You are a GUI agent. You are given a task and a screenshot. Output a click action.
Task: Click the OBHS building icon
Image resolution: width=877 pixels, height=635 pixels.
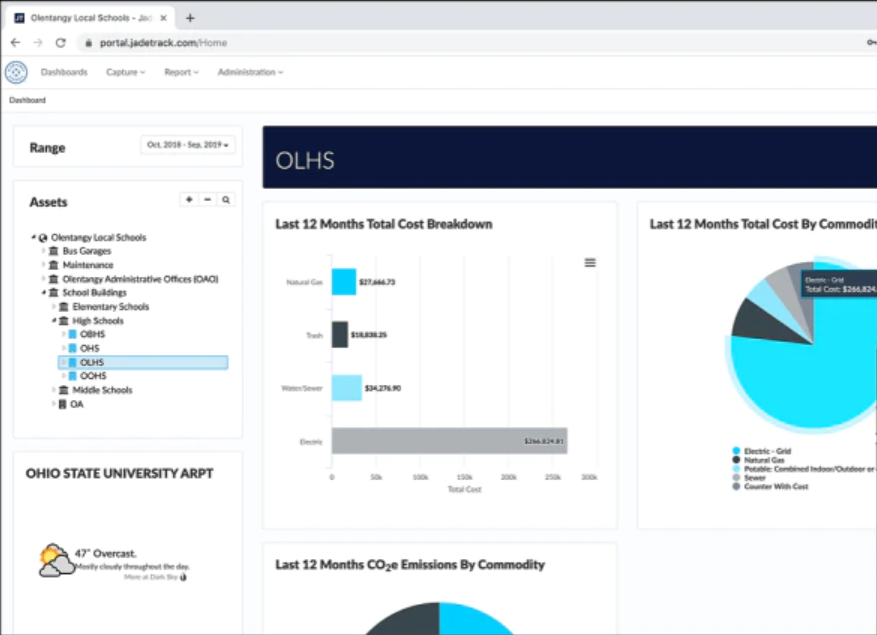[73, 334]
